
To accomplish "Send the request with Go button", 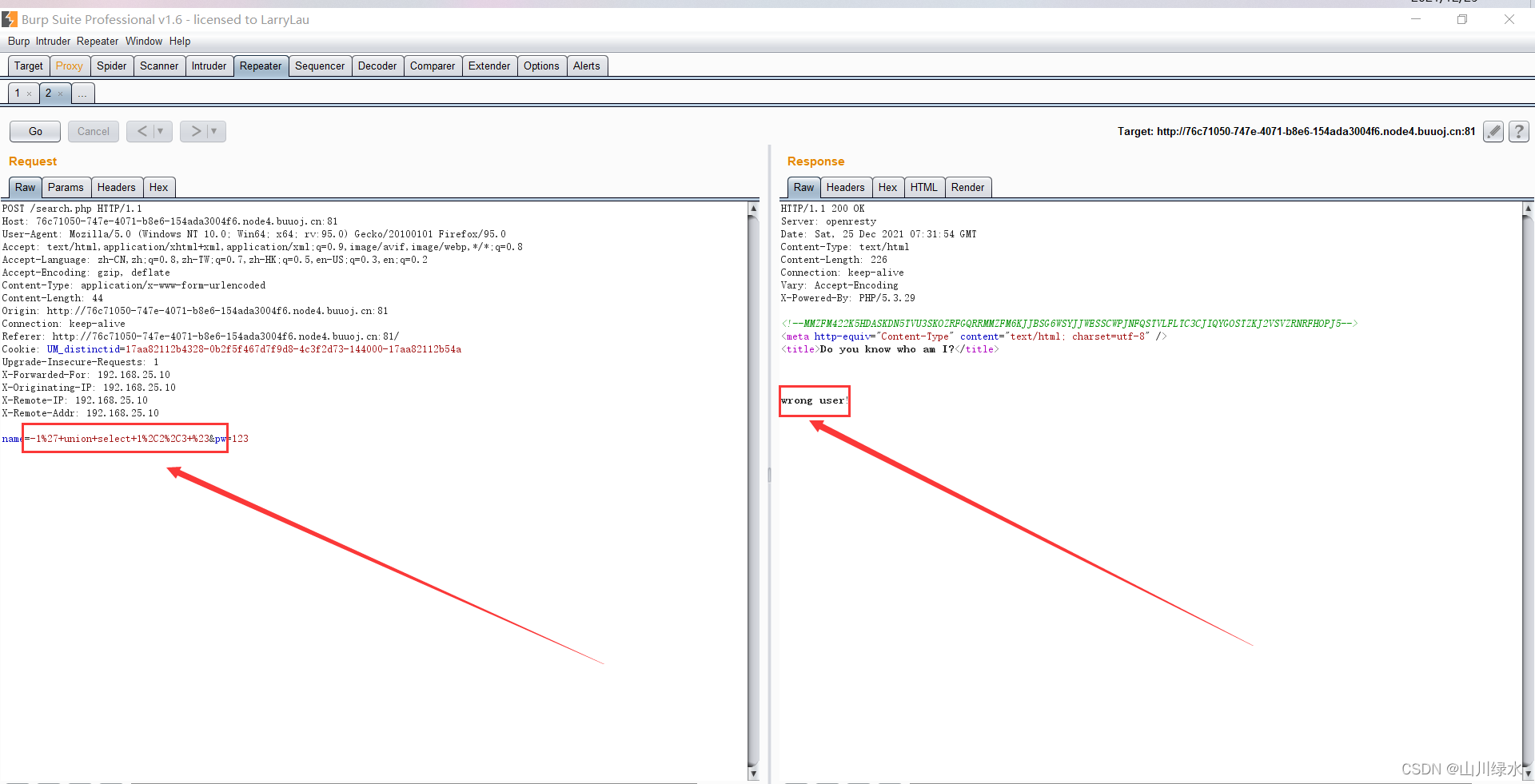I will click(x=35, y=131).
